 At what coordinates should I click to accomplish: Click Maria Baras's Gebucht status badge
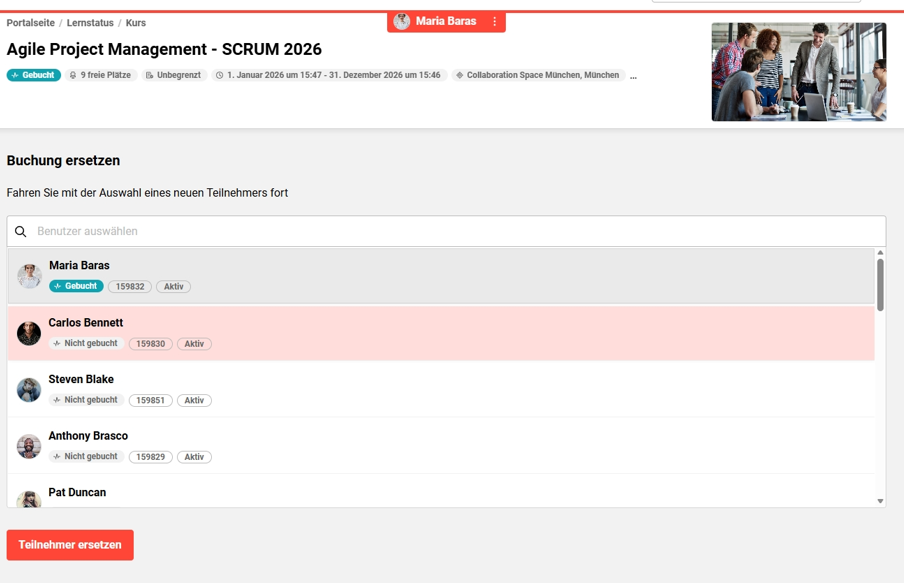coord(76,287)
